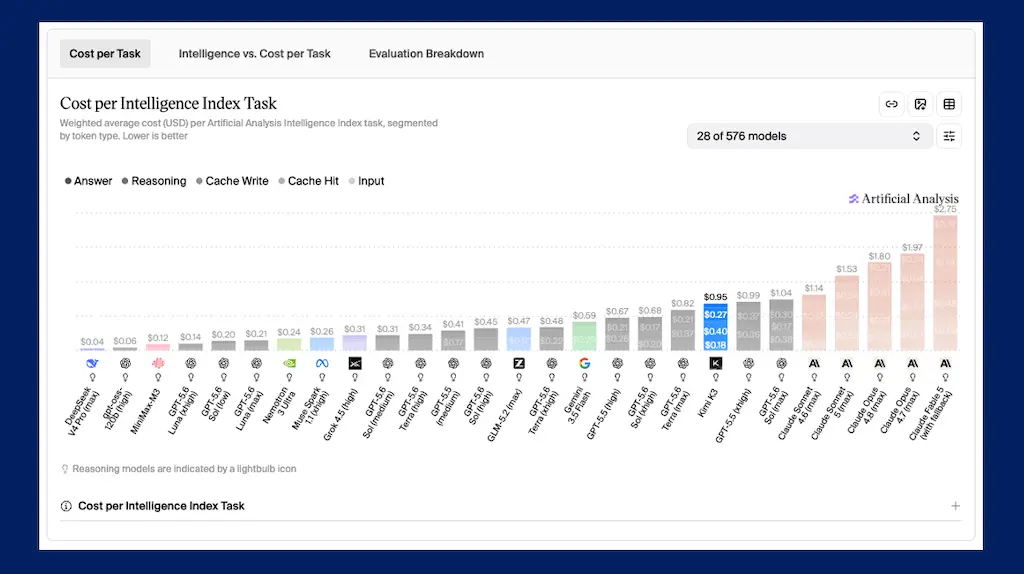1024x574 pixels.
Task: Open chart filter settings sliders icon
Action: [949, 136]
